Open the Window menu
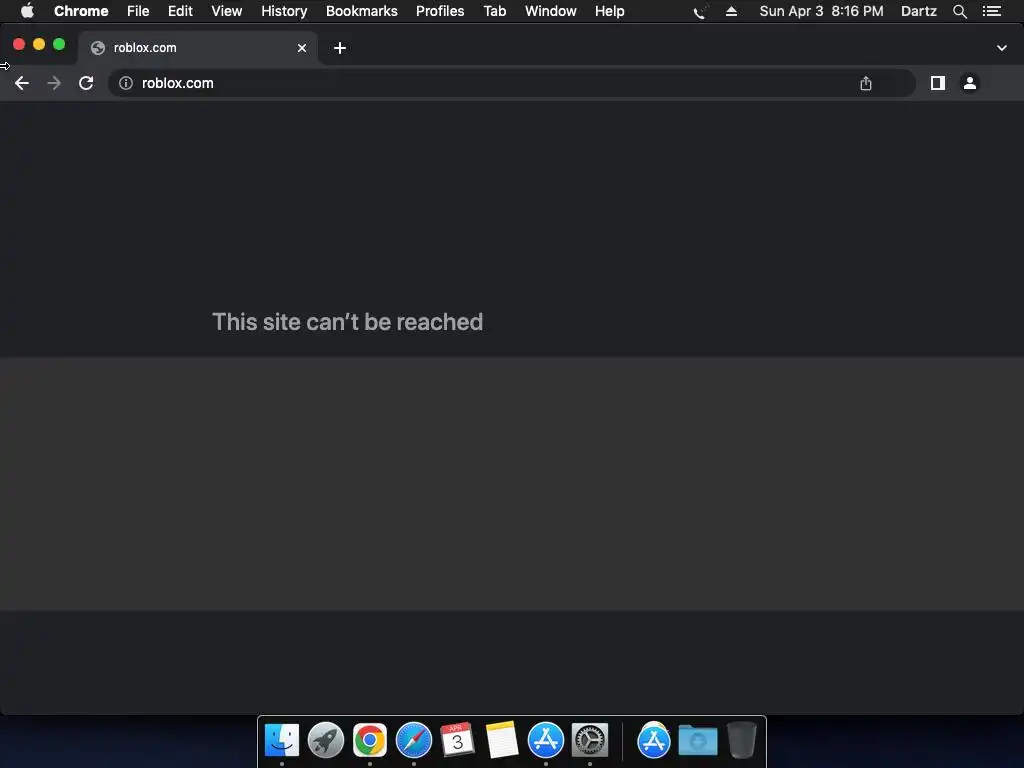1024x768 pixels. 551,11
